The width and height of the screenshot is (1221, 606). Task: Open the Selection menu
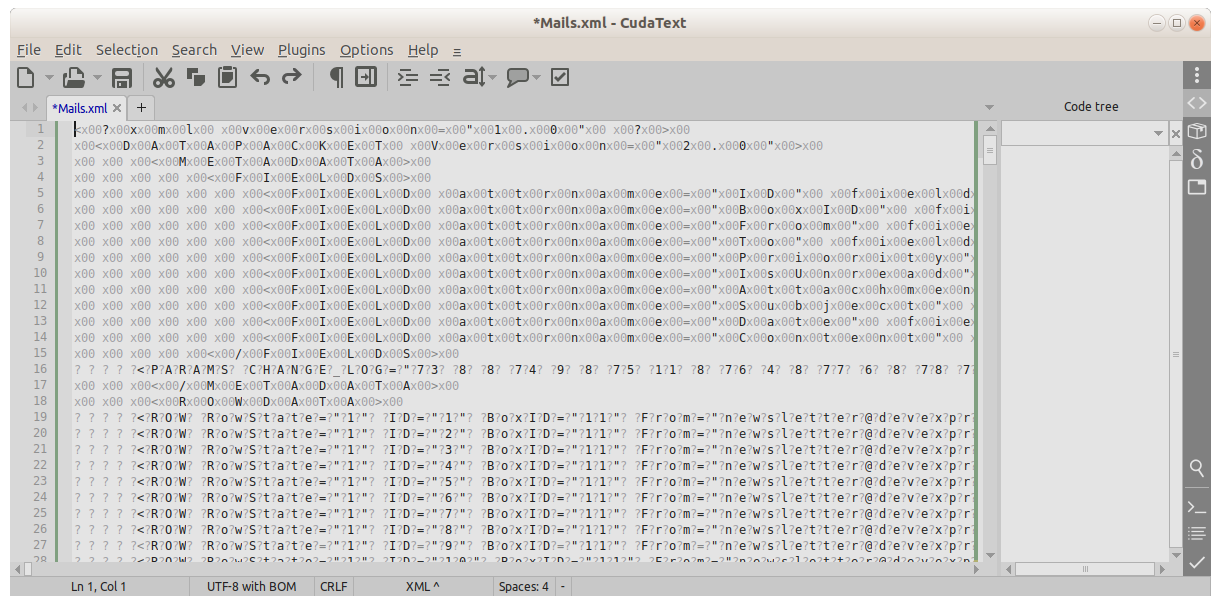pos(127,50)
